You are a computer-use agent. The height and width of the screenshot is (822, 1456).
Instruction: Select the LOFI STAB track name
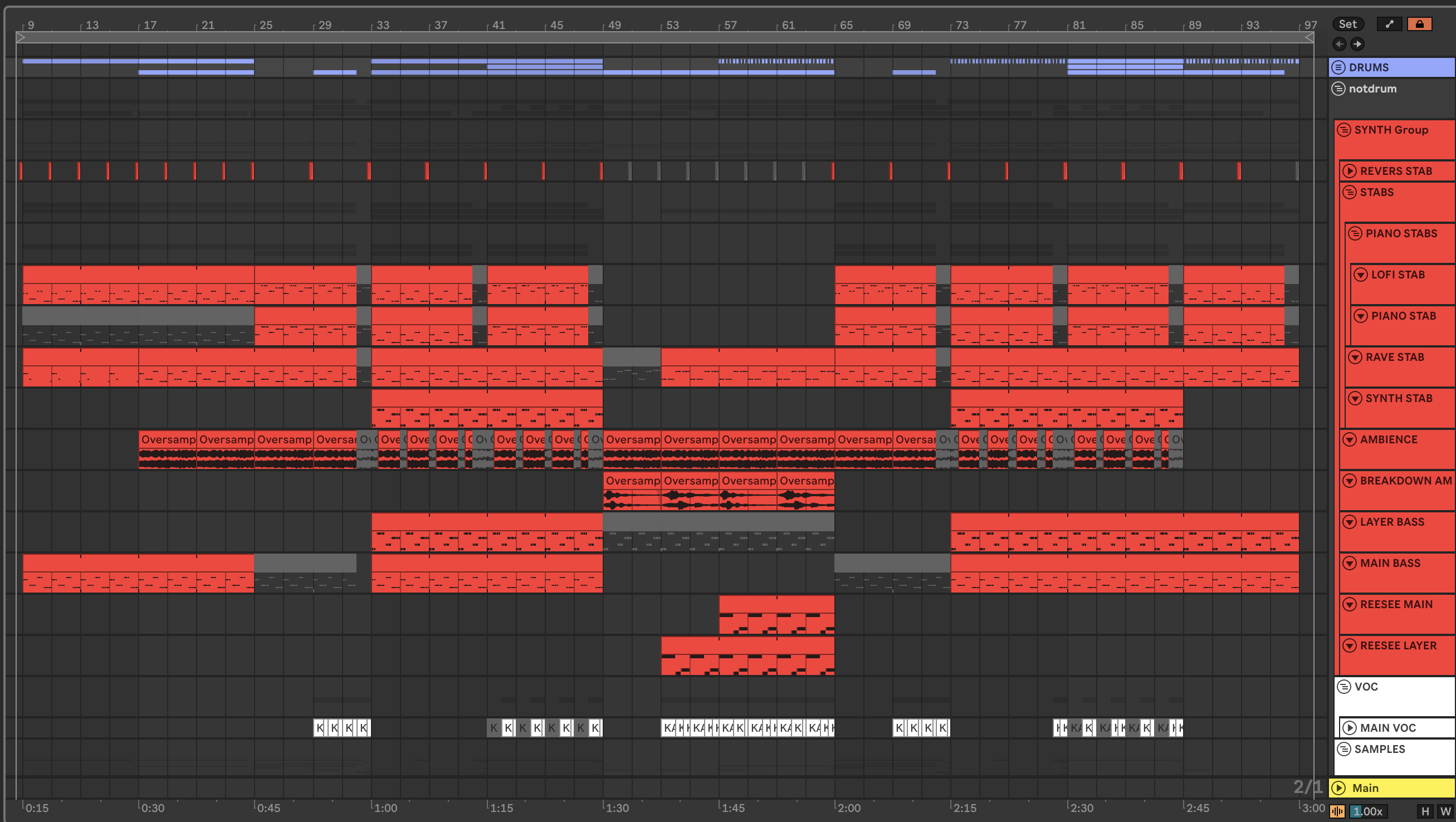(1398, 275)
